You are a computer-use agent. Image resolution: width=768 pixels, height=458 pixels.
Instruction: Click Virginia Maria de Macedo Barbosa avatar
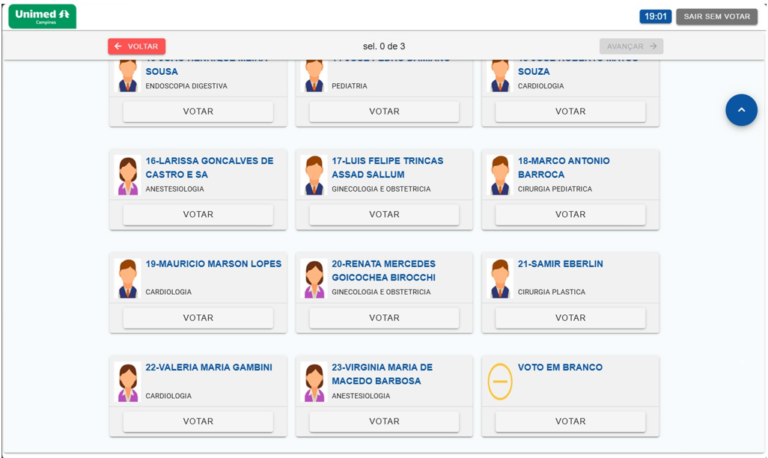click(x=314, y=382)
